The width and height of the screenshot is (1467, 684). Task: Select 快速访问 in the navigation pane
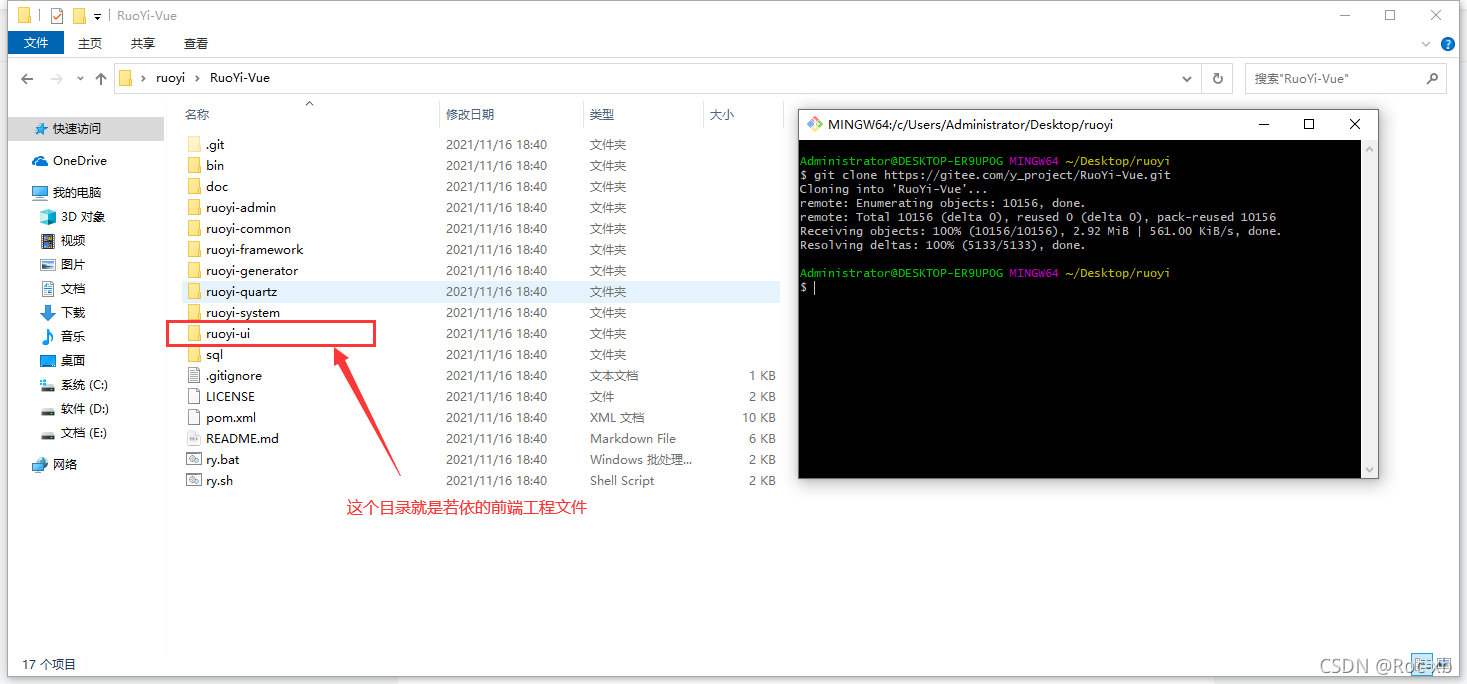(77, 129)
